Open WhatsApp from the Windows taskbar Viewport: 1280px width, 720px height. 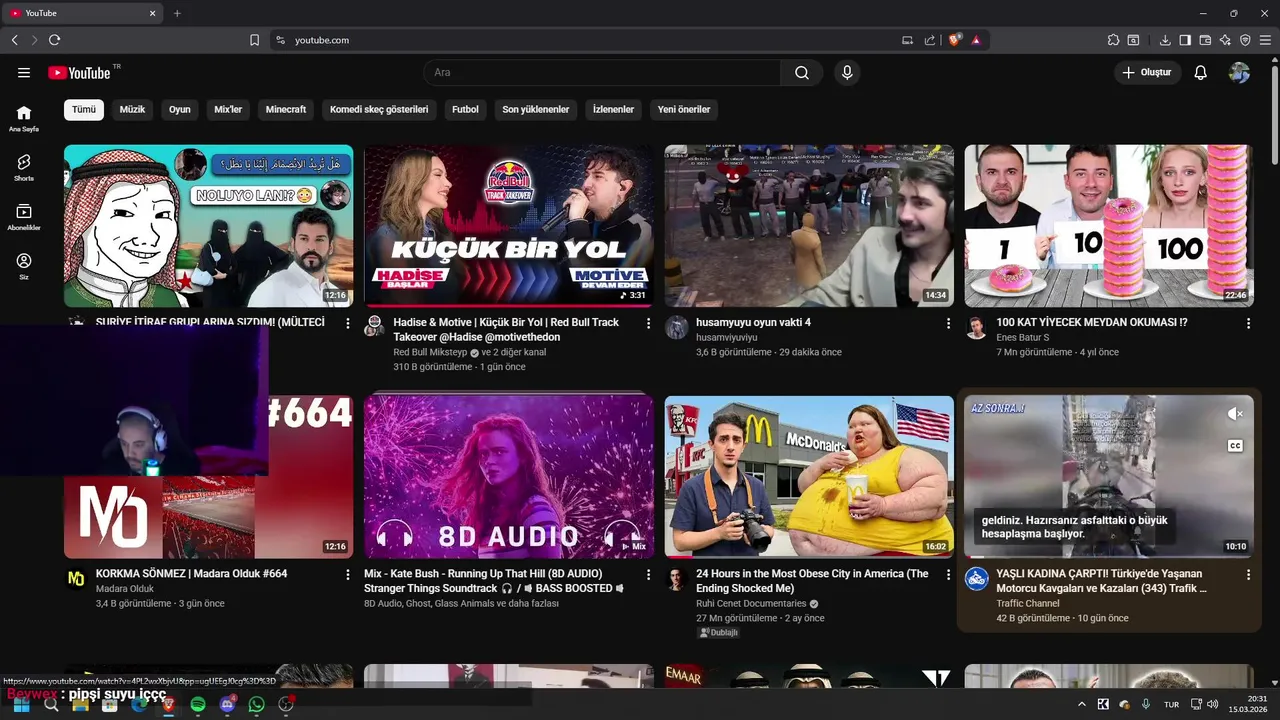[257, 704]
